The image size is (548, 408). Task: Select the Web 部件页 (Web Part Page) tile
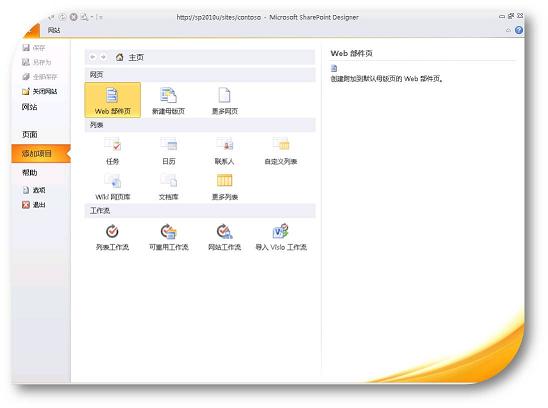tap(113, 100)
